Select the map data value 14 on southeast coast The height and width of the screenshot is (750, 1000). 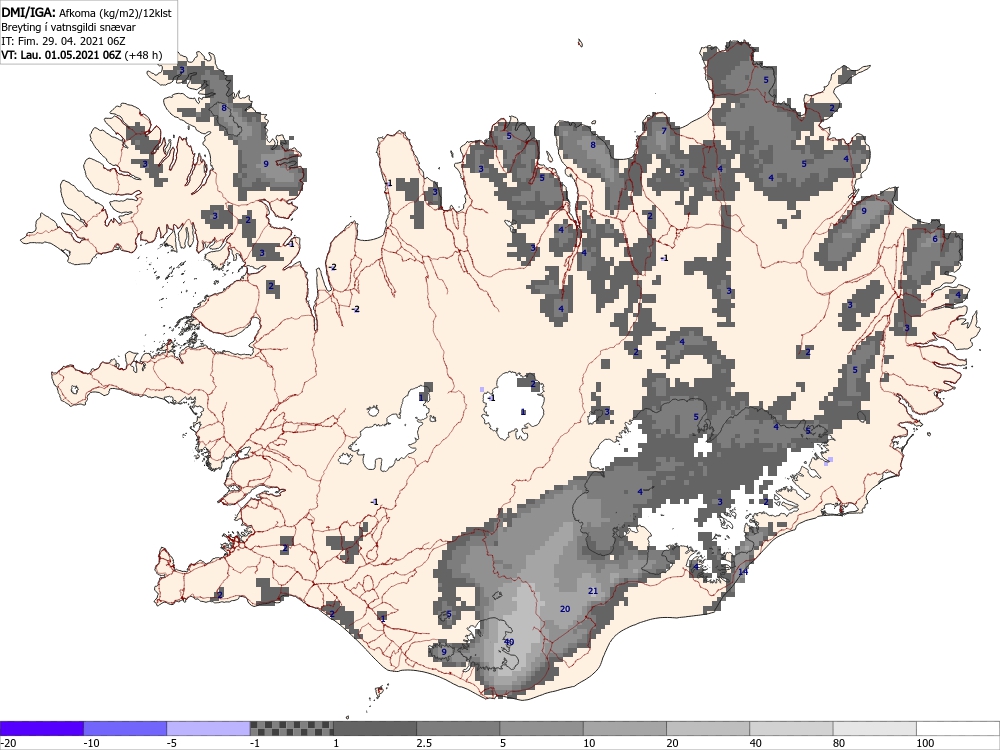(x=742, y=571)
